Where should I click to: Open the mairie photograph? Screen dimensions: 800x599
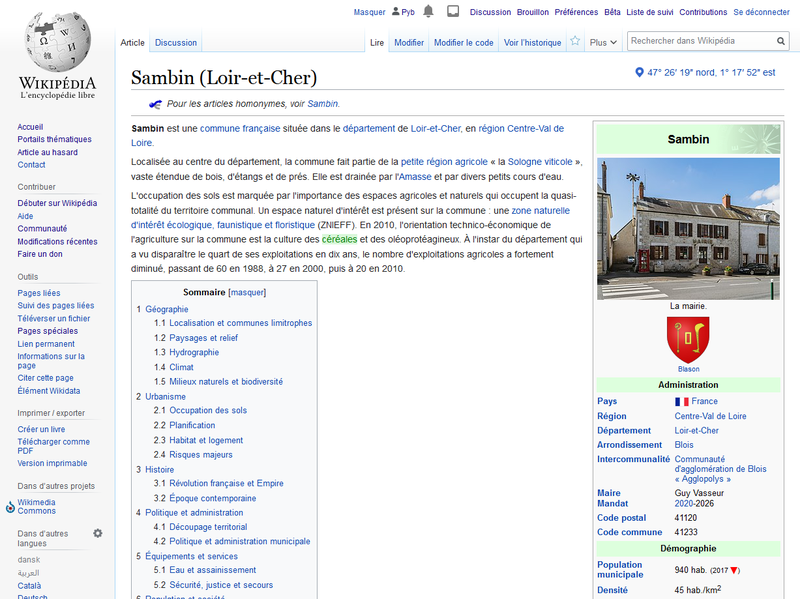click(688, 229)
